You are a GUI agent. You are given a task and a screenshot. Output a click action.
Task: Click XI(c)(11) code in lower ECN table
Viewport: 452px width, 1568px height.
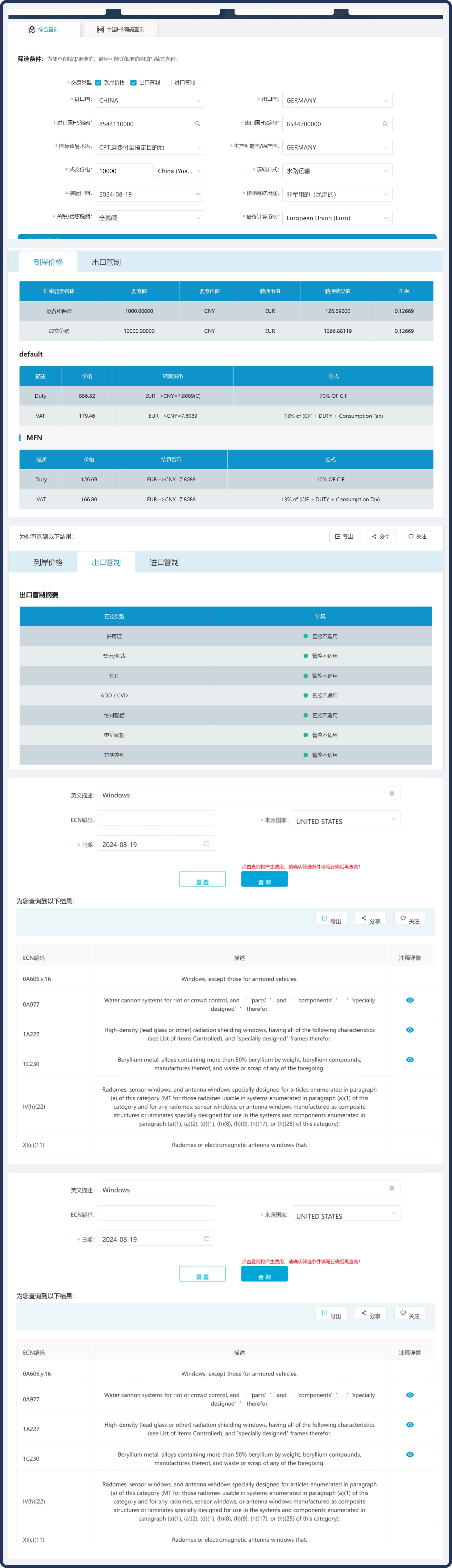click(x=33, y=1539)
